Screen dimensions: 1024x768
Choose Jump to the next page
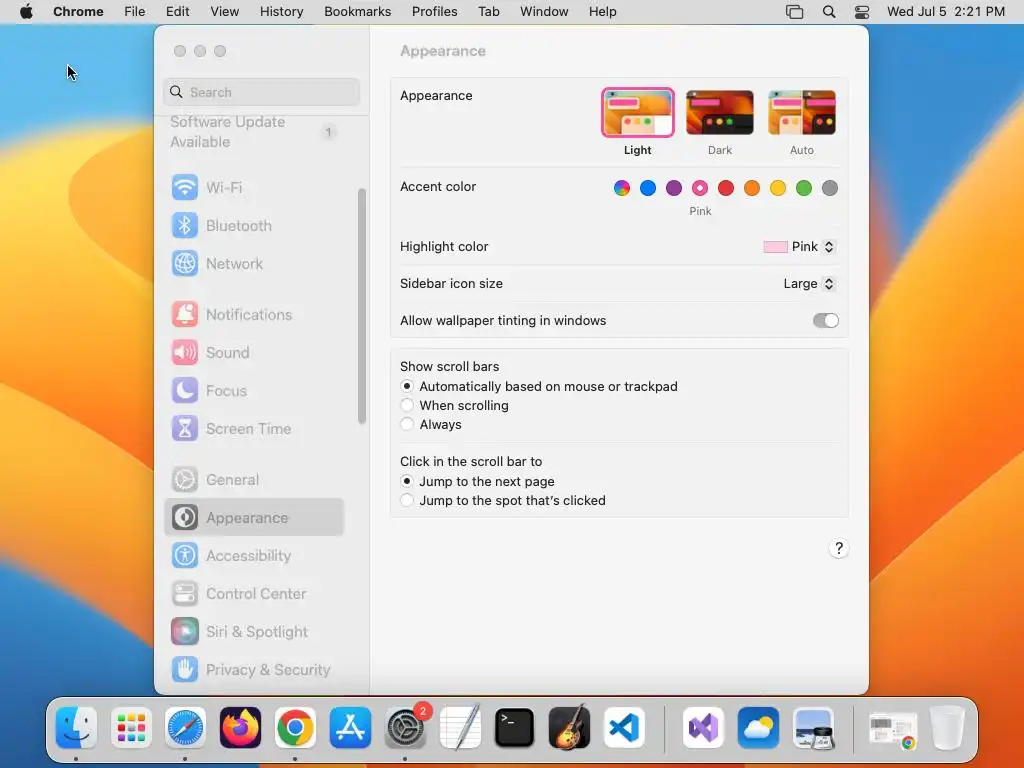[x=407, y=481]
